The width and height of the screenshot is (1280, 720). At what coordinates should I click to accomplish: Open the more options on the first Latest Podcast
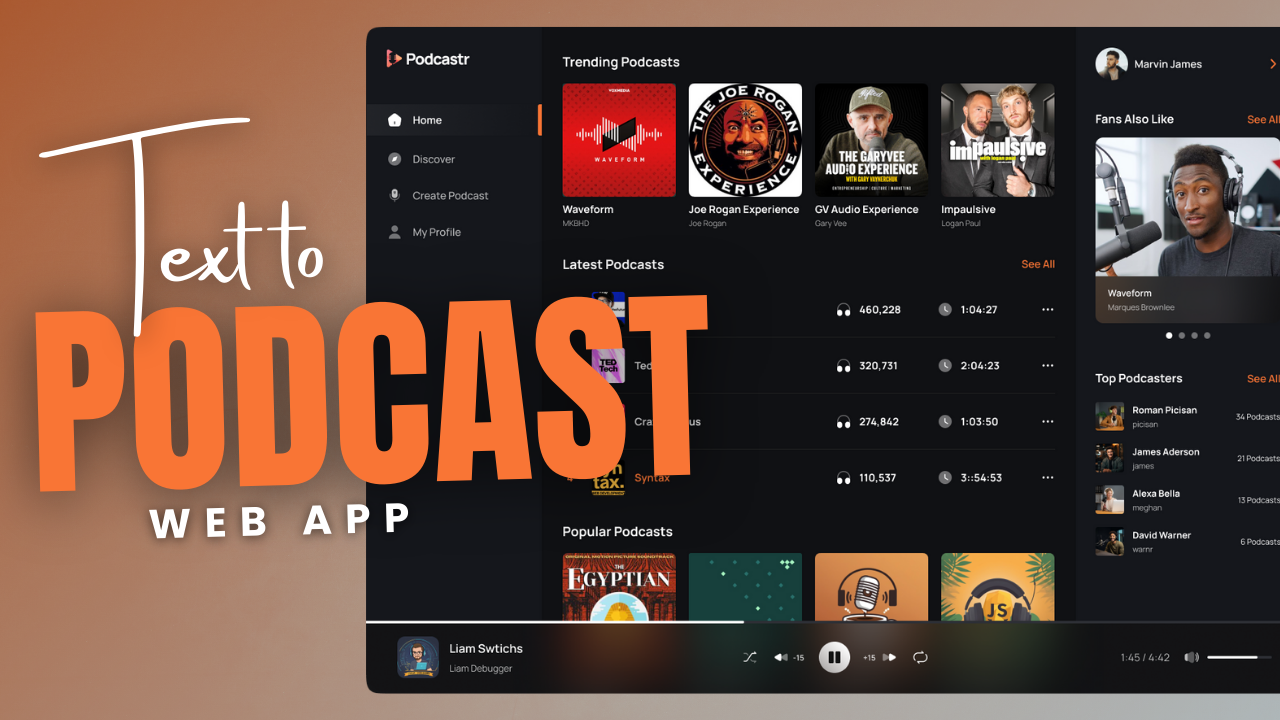coord(1047,309)
